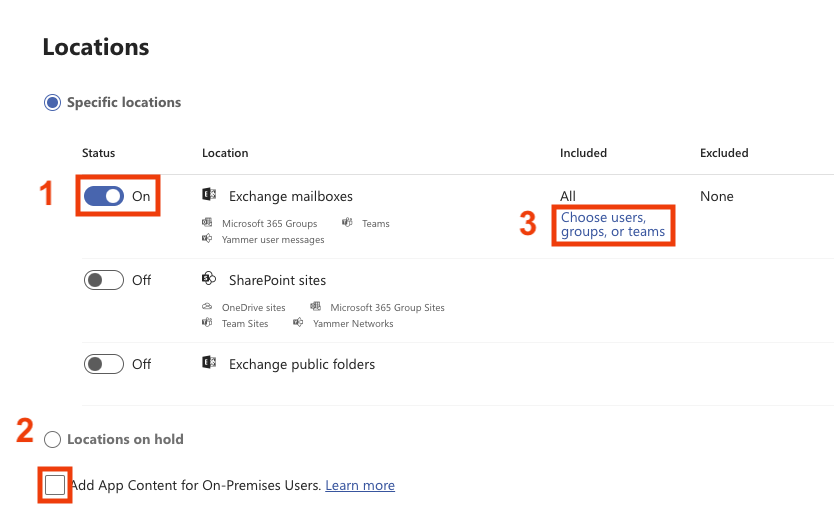This screenshot has width=834, height=509.
Task: Turn on the Exchange public folders toggle
Action: point(104,364)
